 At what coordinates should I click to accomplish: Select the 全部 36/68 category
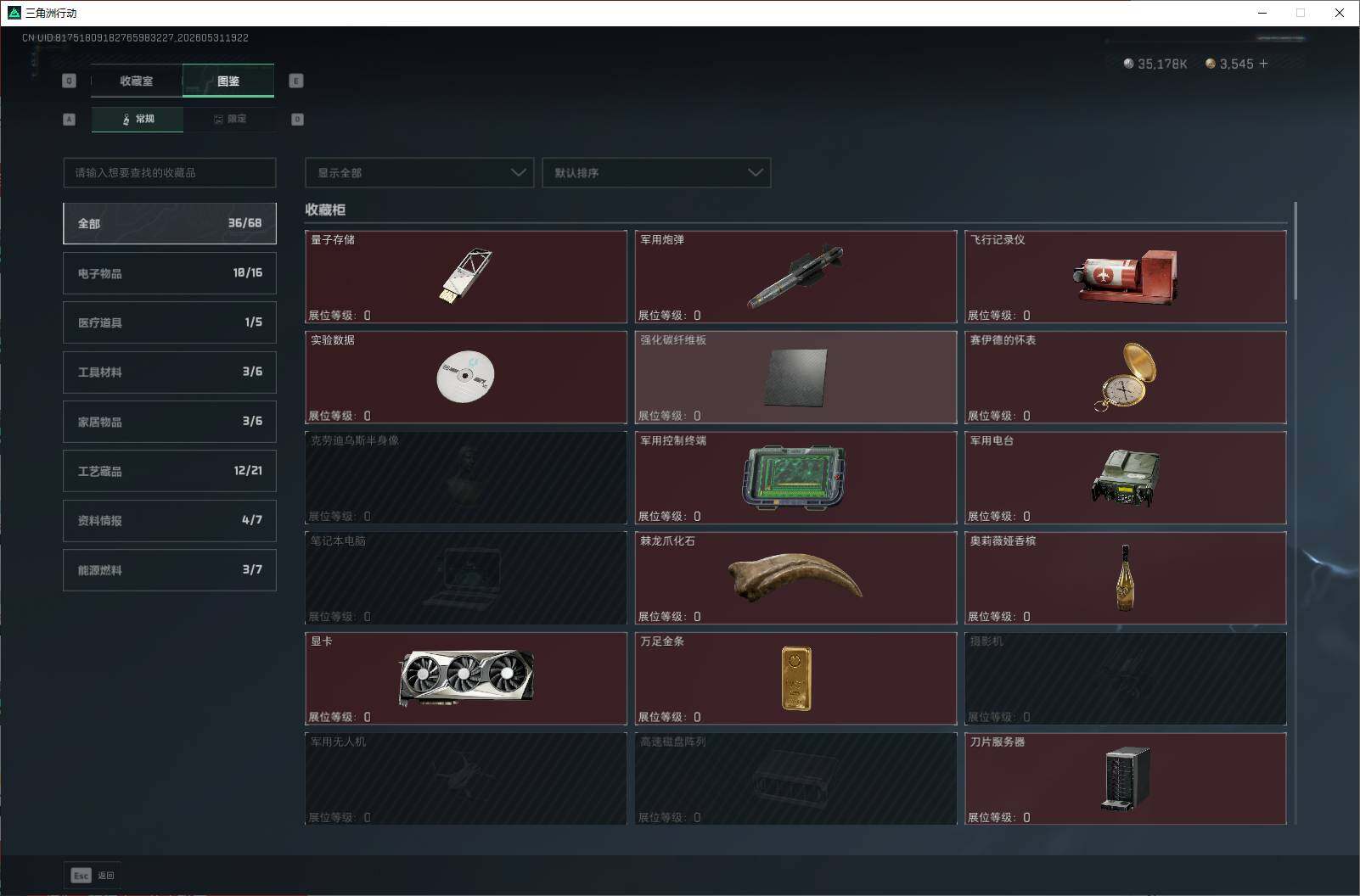pyautogui.click(x=170, y=223)
